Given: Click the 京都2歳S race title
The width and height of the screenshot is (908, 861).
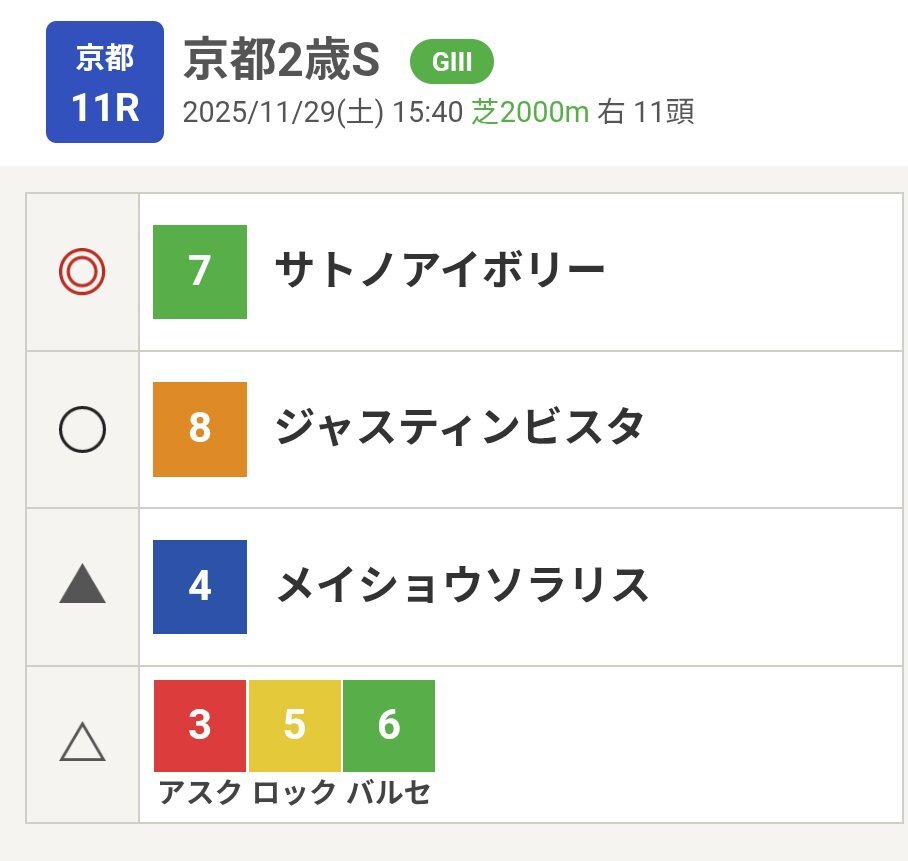Looking at the screenshot, I should pyautogui.click(x=282, y=62).
